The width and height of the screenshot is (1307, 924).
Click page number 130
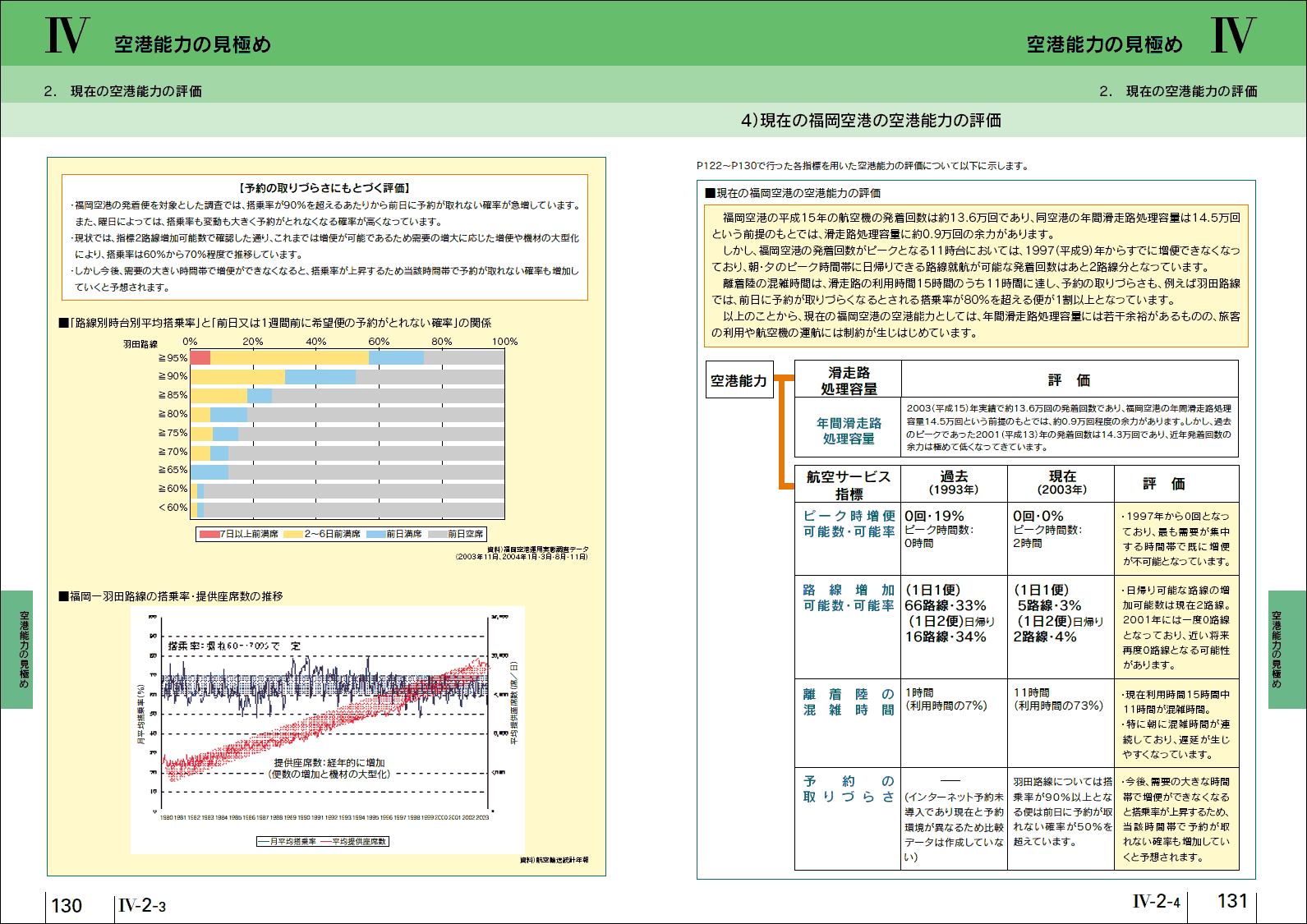pos(67,906)
